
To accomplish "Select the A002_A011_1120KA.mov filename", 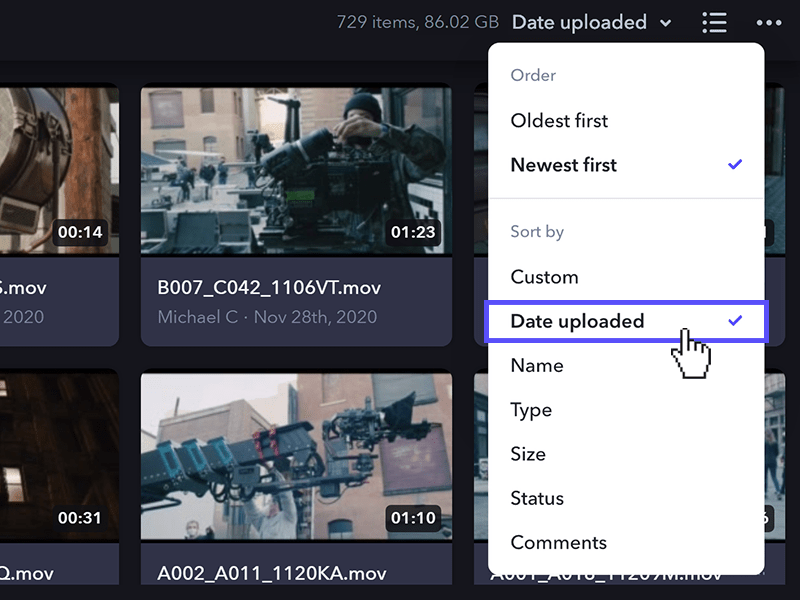I will [271, 573].
